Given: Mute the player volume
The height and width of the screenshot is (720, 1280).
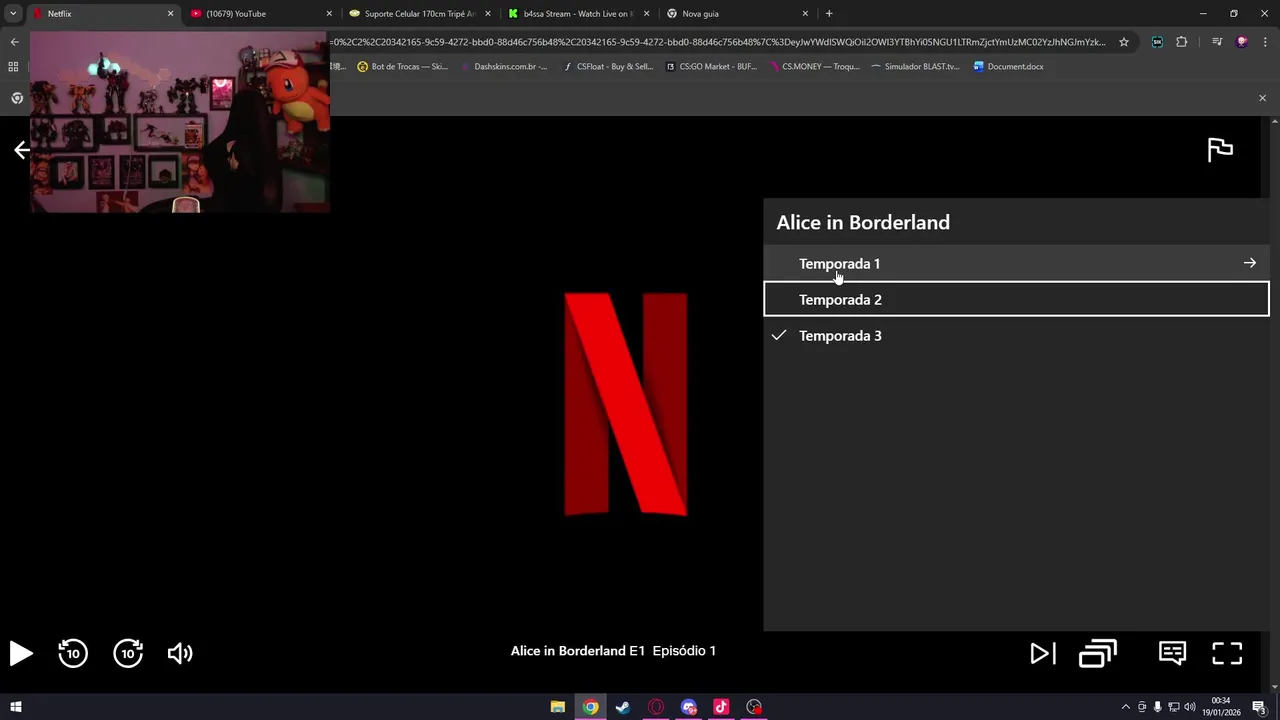Looking at the screenshot, I should point(180,653).
